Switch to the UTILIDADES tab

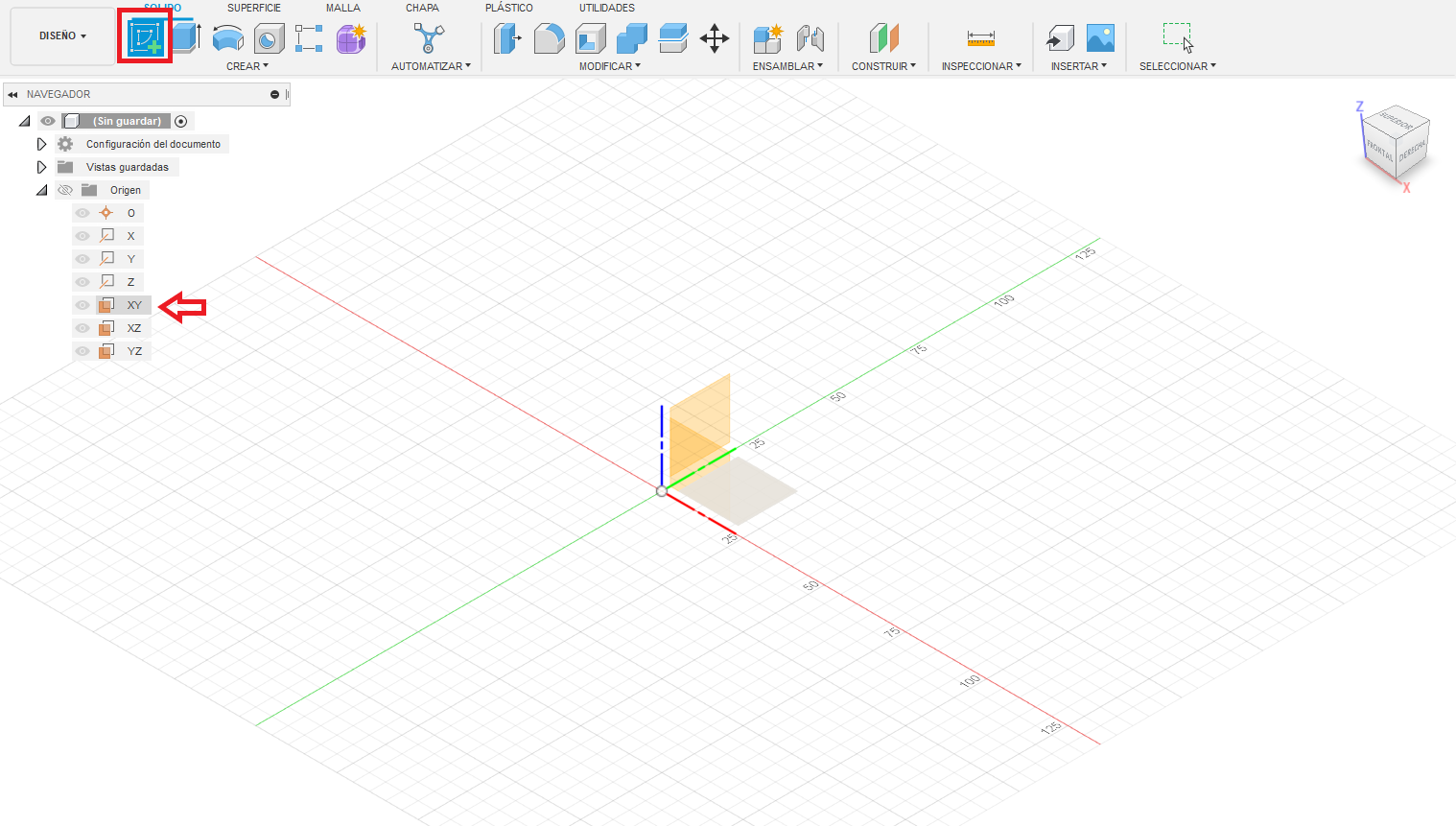coord(607,8)
